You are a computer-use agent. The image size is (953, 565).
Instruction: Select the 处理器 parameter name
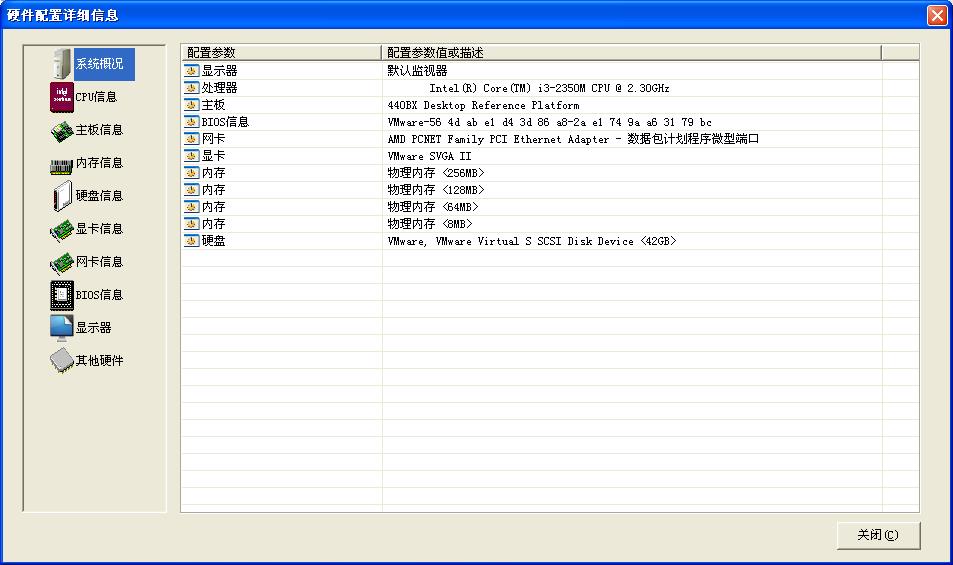[219, 88]
